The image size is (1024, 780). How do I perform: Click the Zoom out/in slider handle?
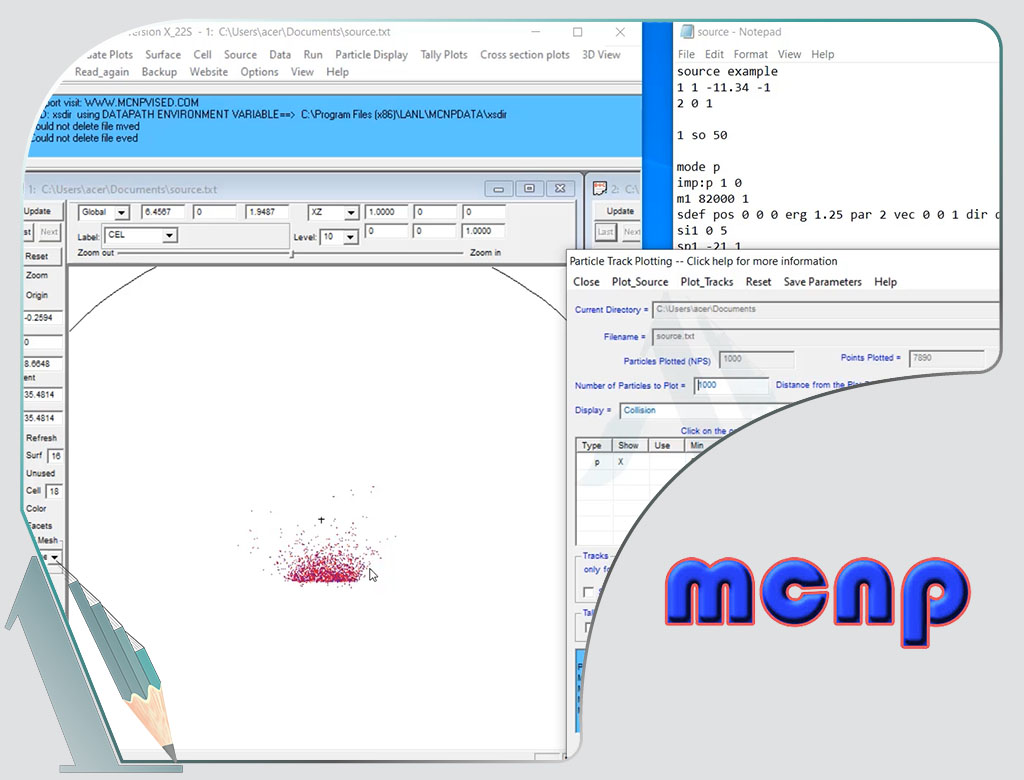tap(291, 254)
